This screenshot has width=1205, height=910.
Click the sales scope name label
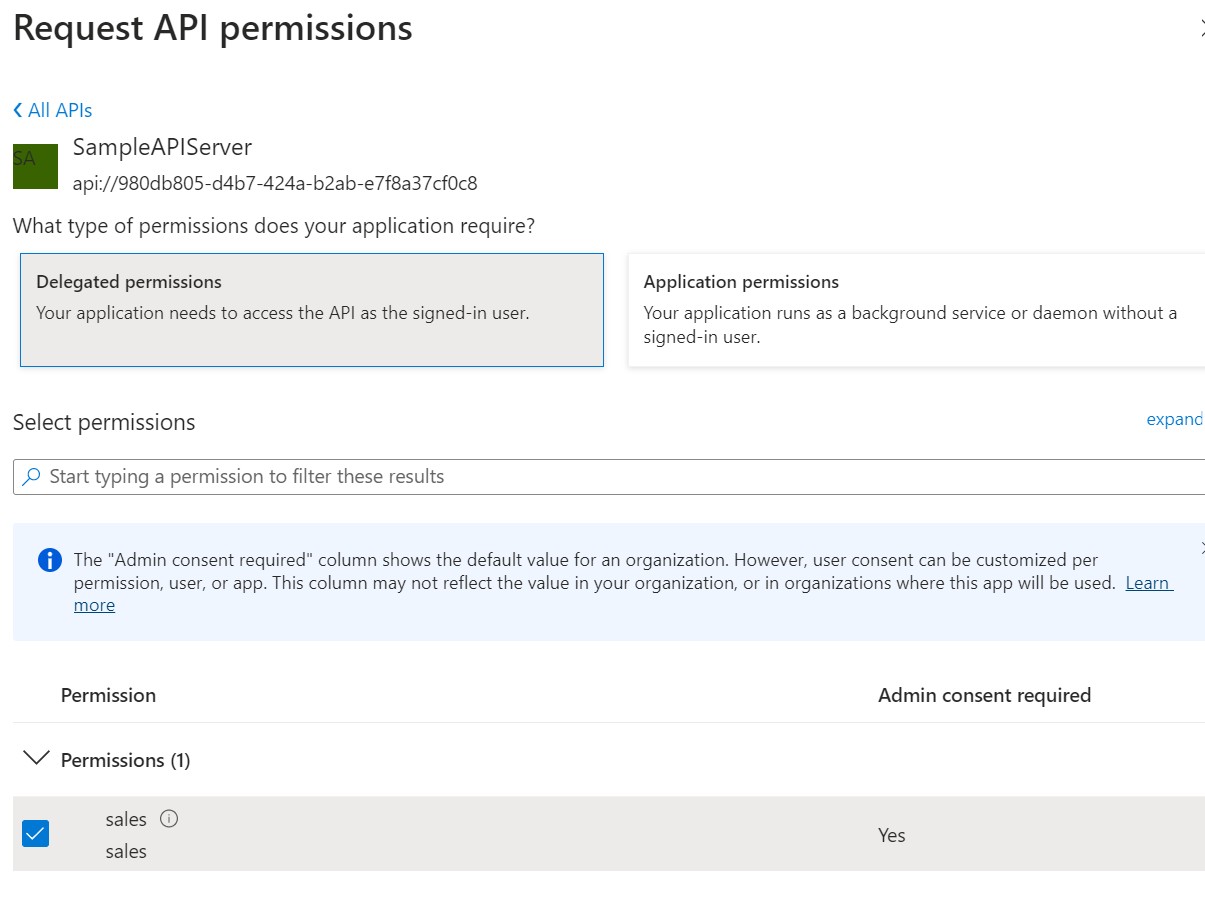click(x=126, y=818)
